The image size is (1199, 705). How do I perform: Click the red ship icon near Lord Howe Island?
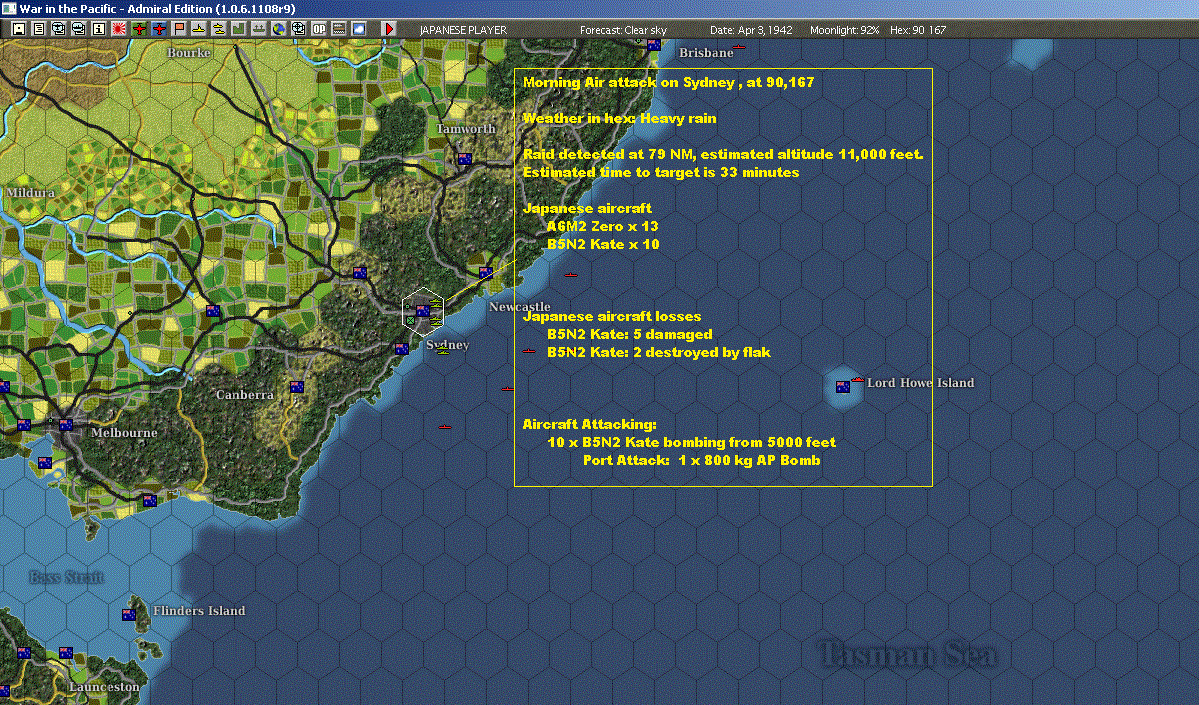(x=857, y=379)
